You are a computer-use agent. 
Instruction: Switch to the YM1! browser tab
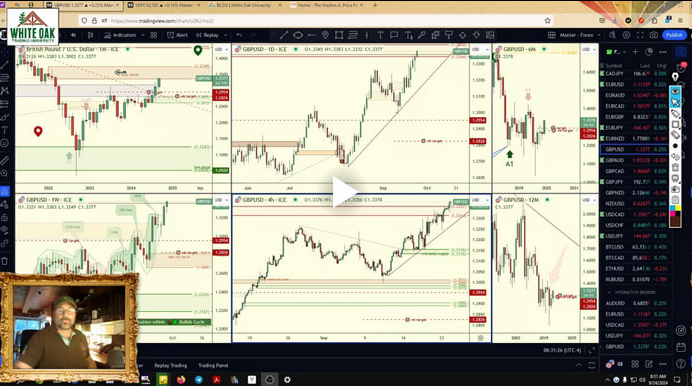click(163, 5)
